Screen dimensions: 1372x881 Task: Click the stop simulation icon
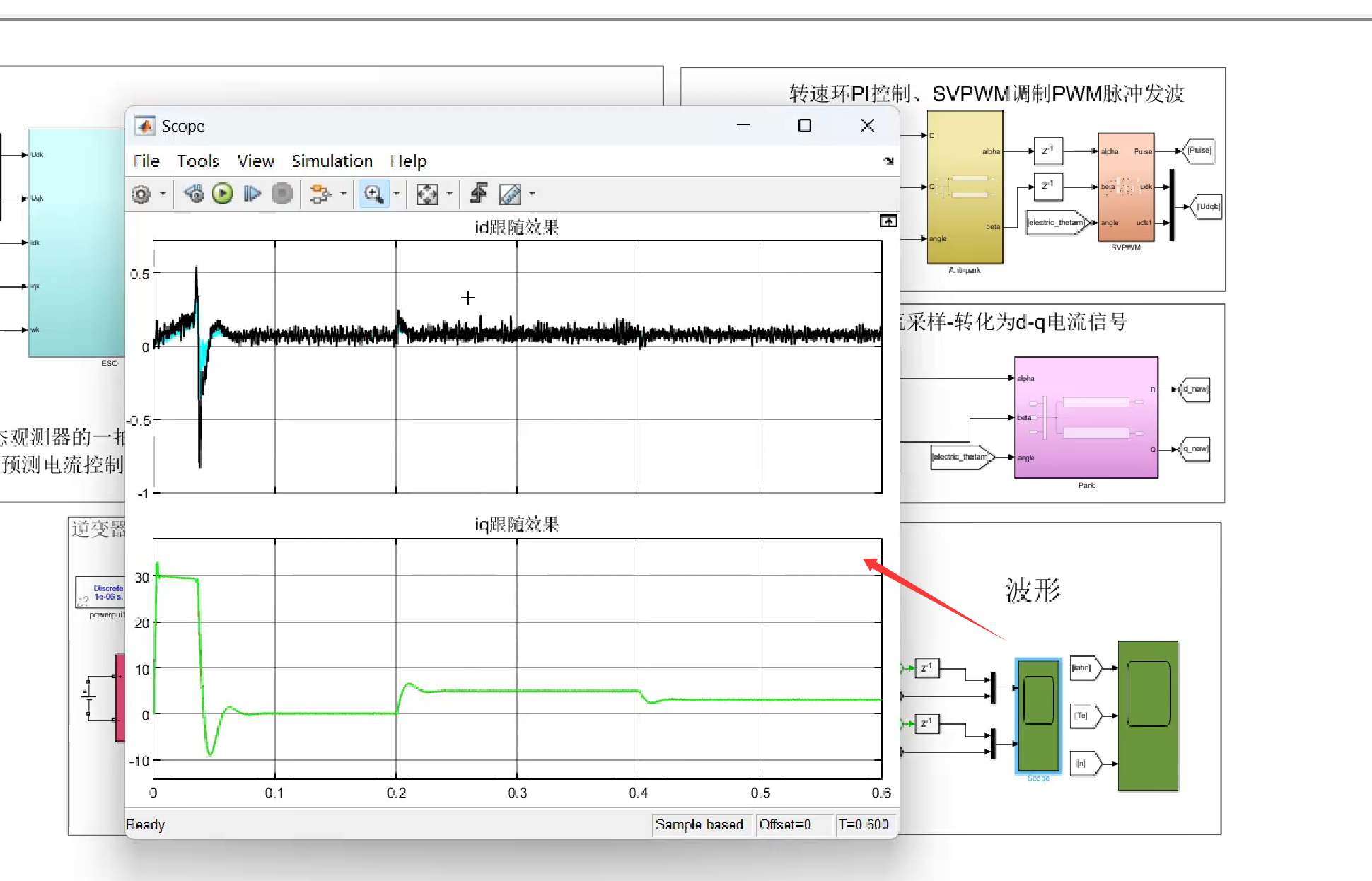tap(281, 194)
